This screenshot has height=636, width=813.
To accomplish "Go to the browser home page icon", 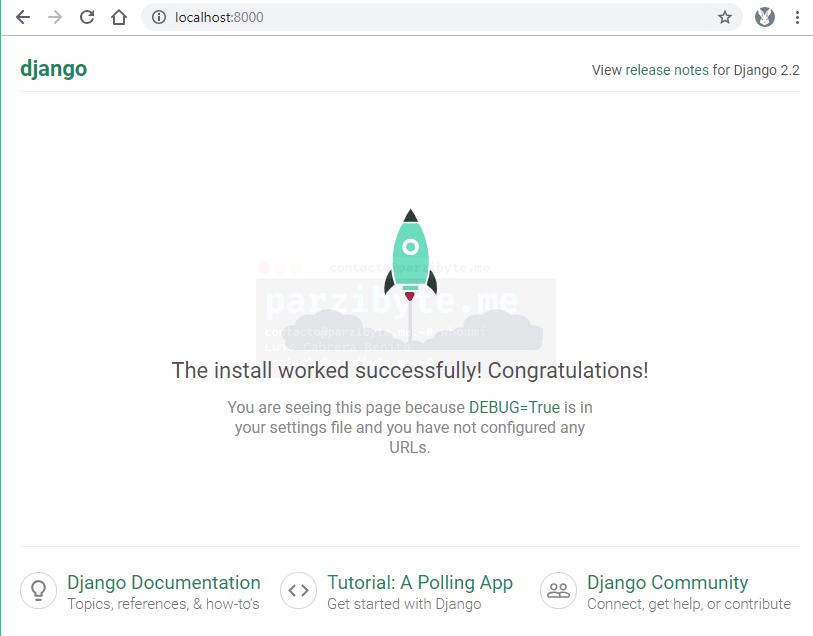I will 119,17.
